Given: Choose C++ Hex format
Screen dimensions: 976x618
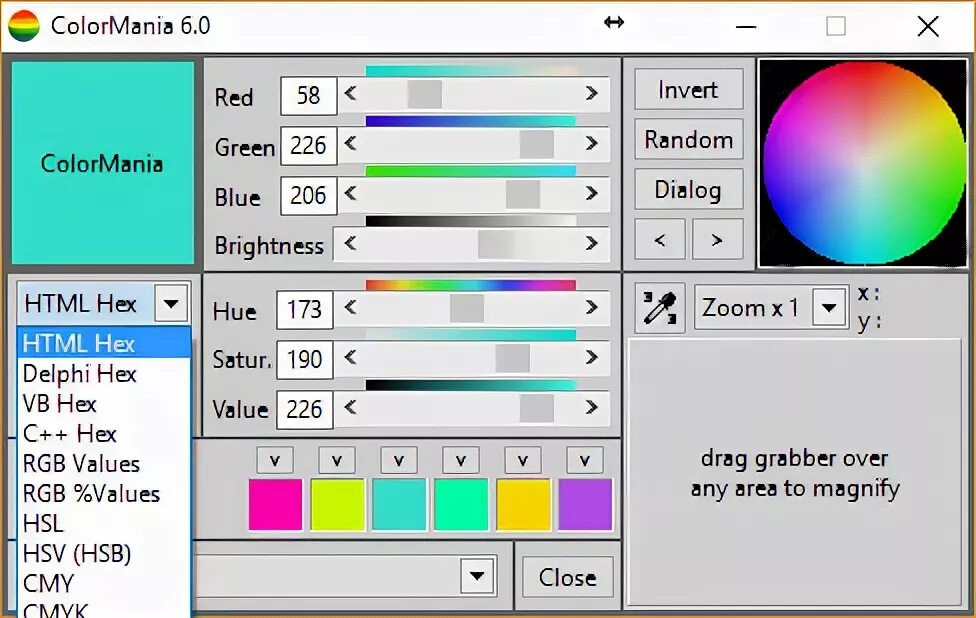Looking at the screenshot, I should pos(104,434).
